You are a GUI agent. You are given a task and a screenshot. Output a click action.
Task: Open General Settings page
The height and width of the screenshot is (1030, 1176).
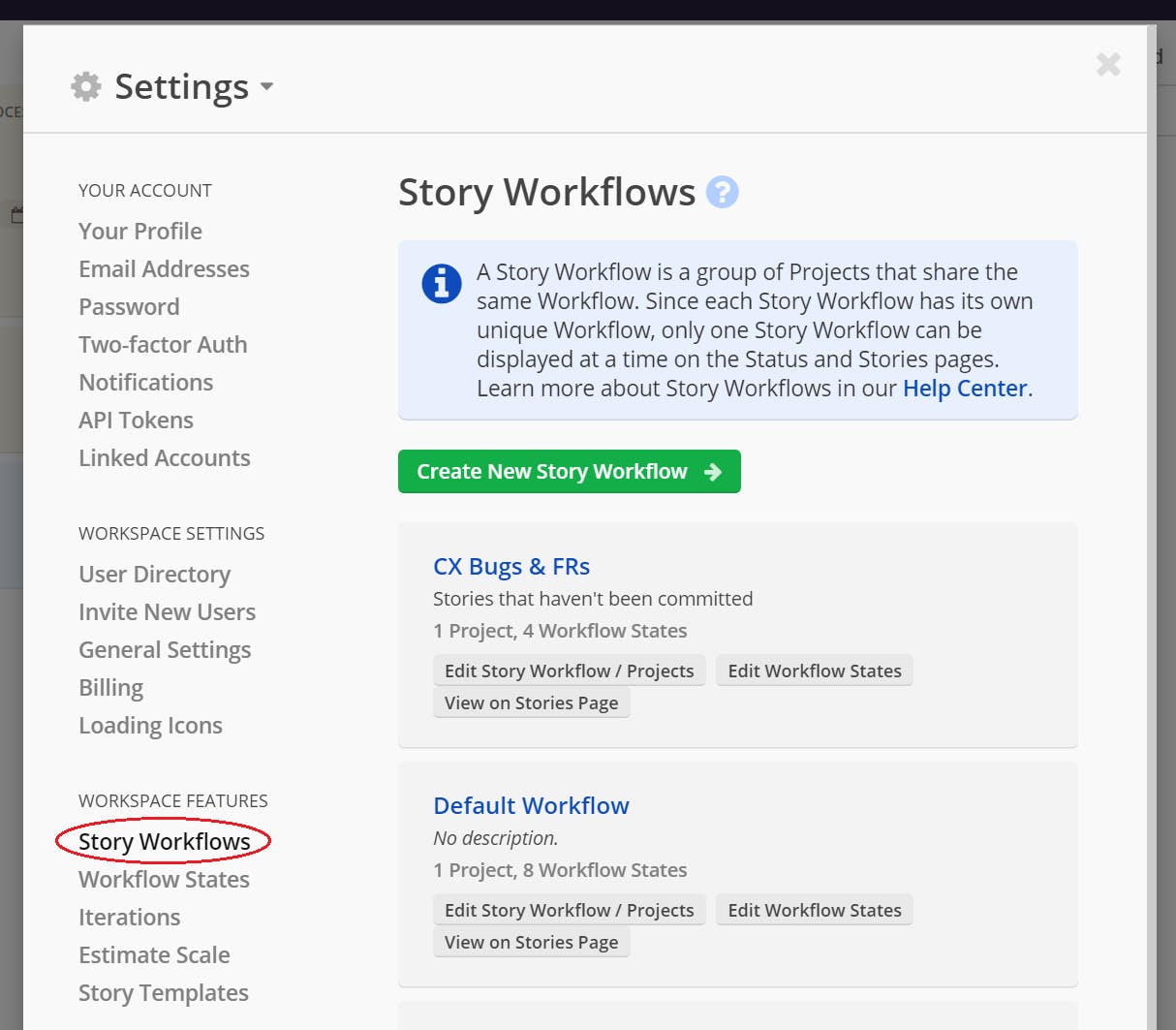(x=165, y=649)
